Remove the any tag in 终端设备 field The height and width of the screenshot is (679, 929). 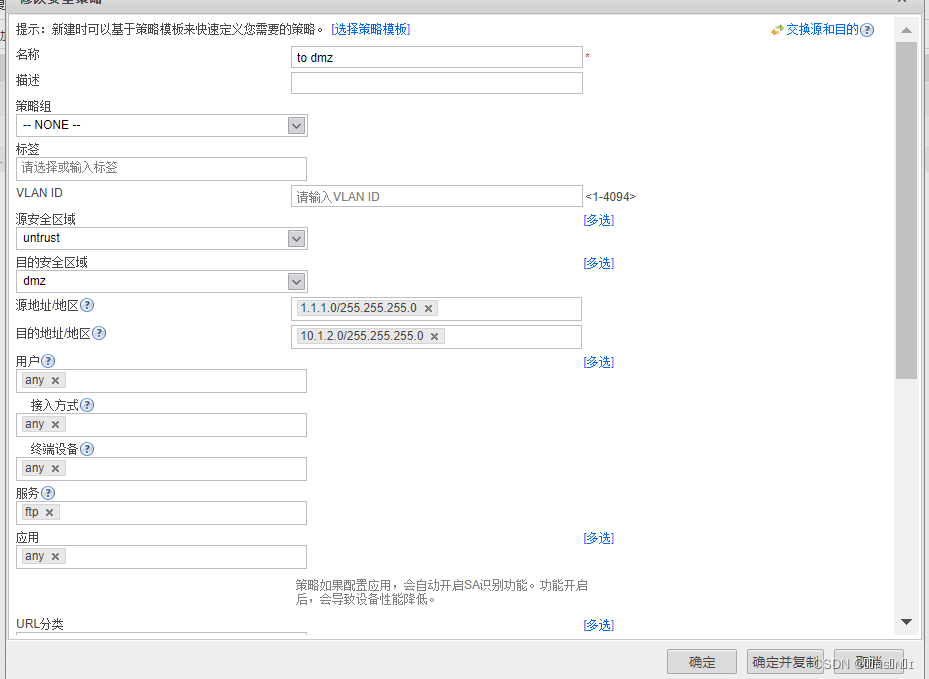[x=55, y=468]
